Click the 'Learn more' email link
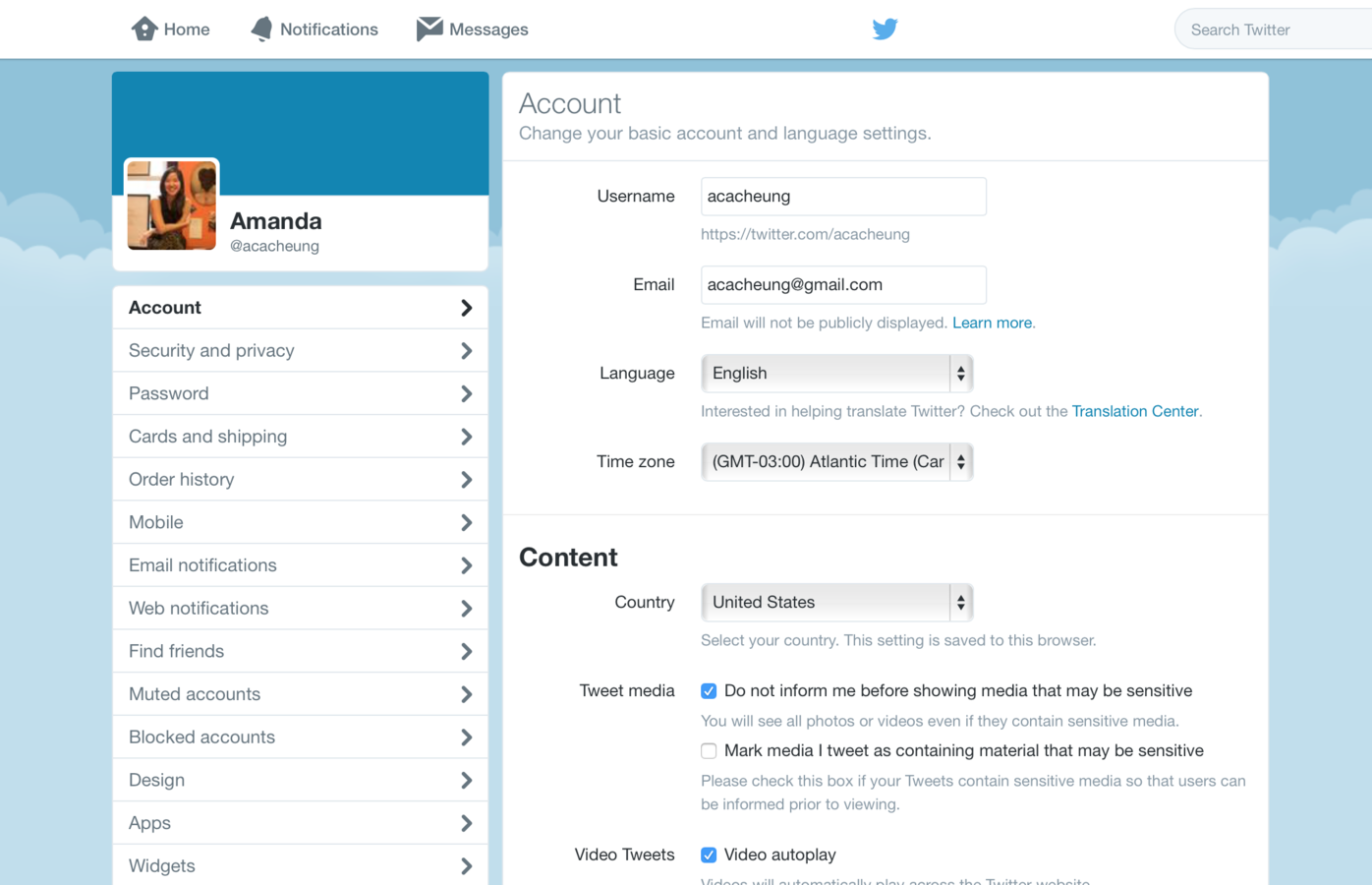Screen dimensions: 1372x885 (994, 323)
